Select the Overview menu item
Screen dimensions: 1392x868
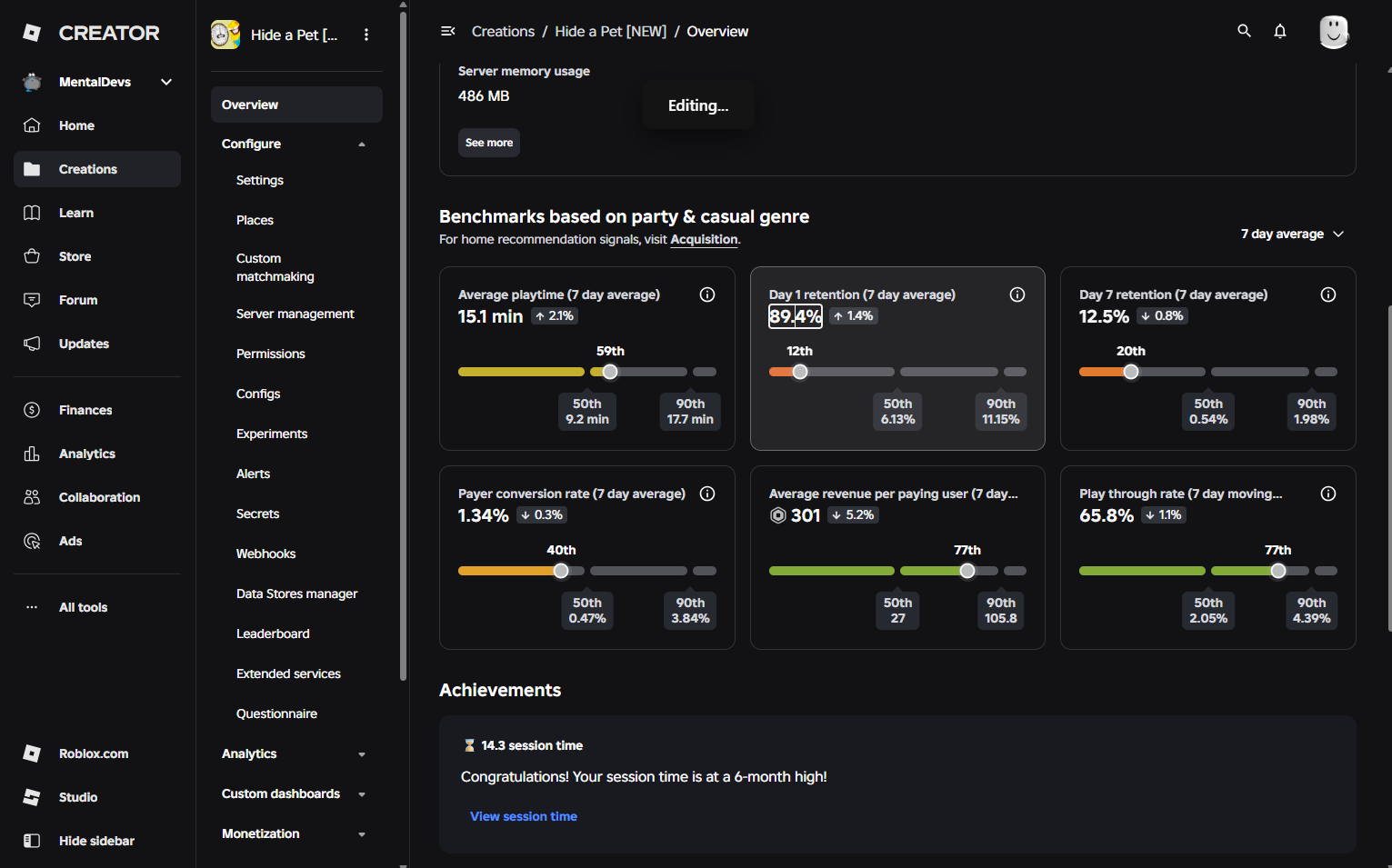(x=296, y=105)
